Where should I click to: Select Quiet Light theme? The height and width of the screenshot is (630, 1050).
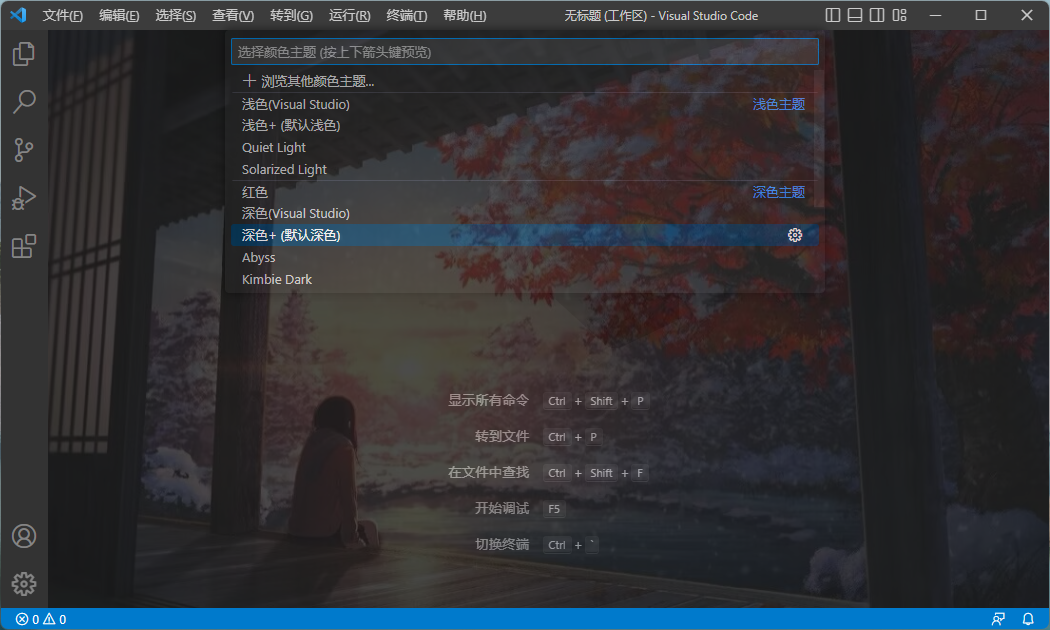point(524,147)
